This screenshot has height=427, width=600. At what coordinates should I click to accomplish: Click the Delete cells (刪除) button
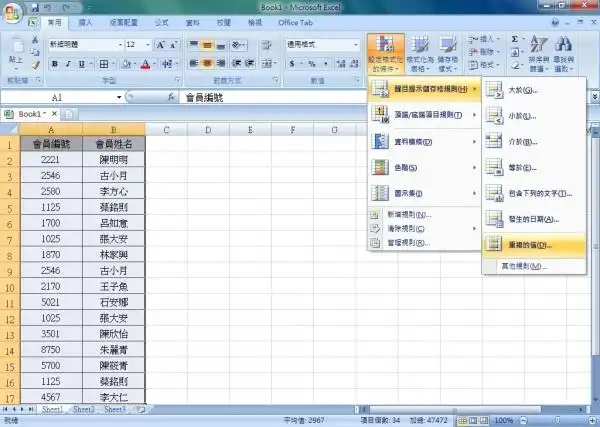484,52
